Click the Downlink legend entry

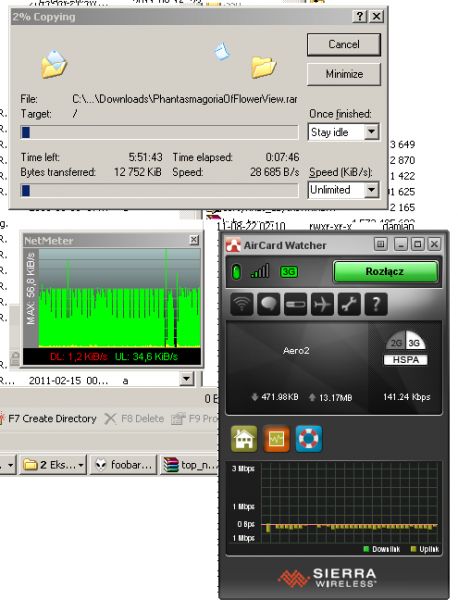[x=381, y=549]
